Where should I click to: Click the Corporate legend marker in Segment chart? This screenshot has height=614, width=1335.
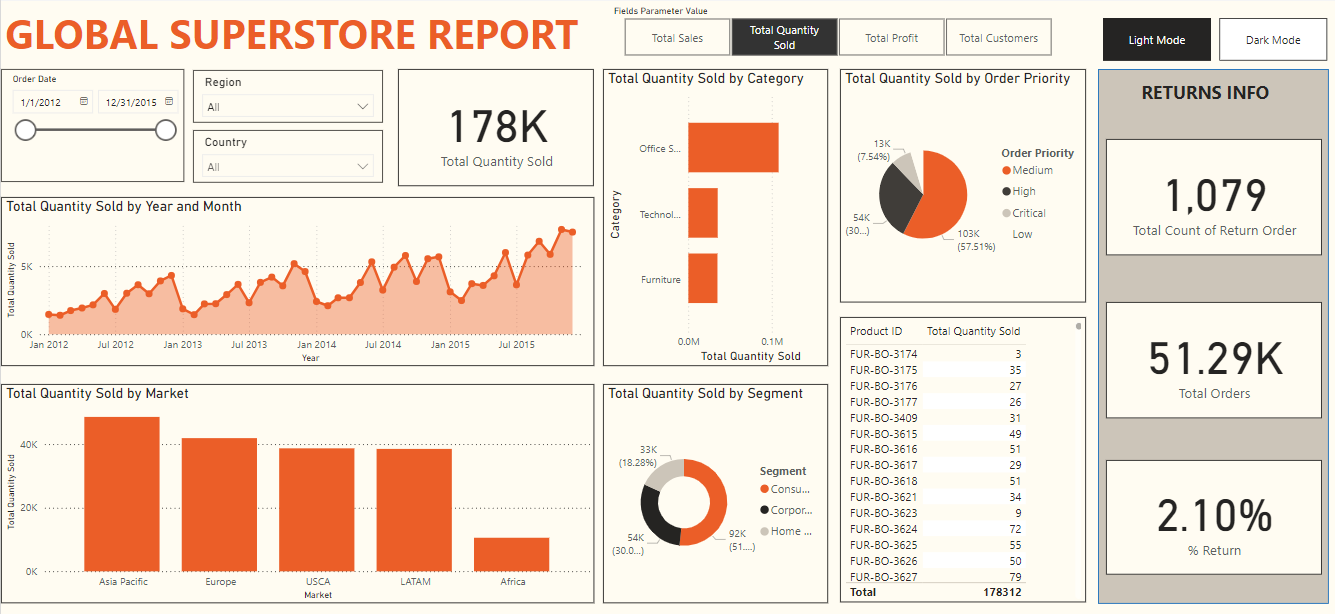pos(765,510)
